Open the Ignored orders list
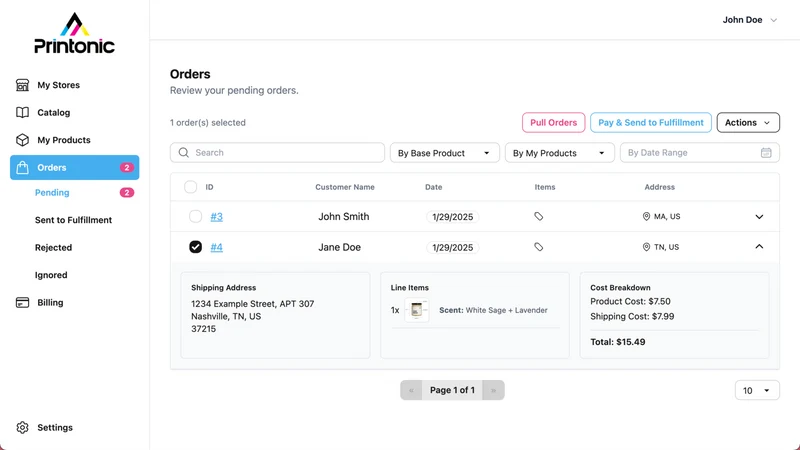The image size is (800, 450). pos(51,275)
